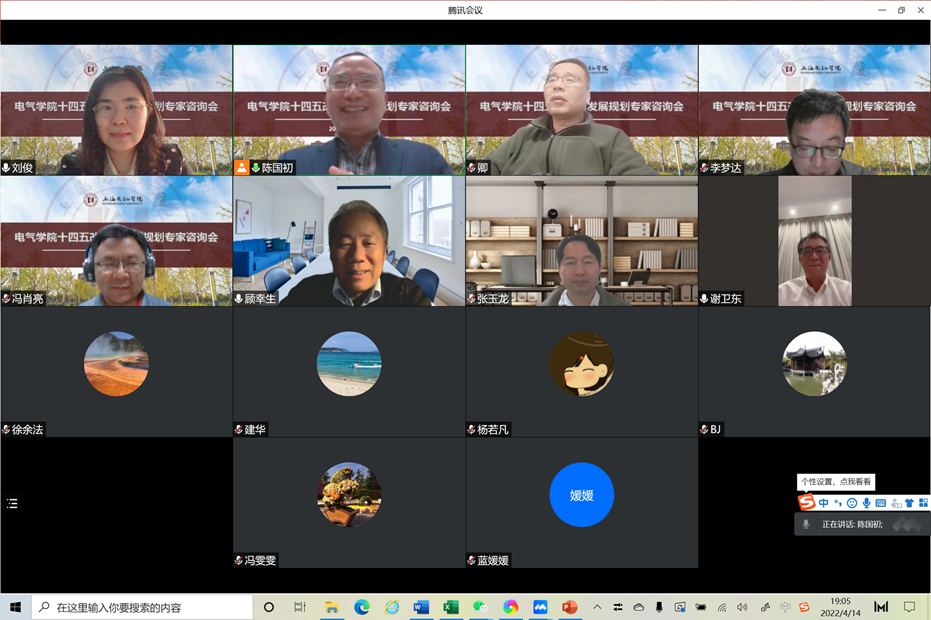This screenshot has width=931, height=620.
Task: Open the Sogou toolbox grid icon
Action: pos(923,503)
